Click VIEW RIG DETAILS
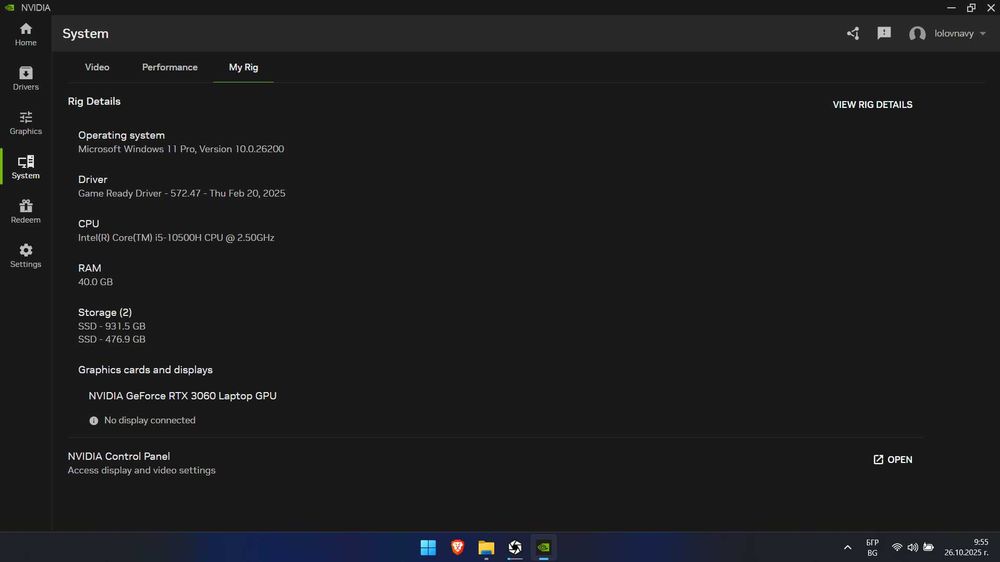This screenshot has width=1000, height=562. 872,105
